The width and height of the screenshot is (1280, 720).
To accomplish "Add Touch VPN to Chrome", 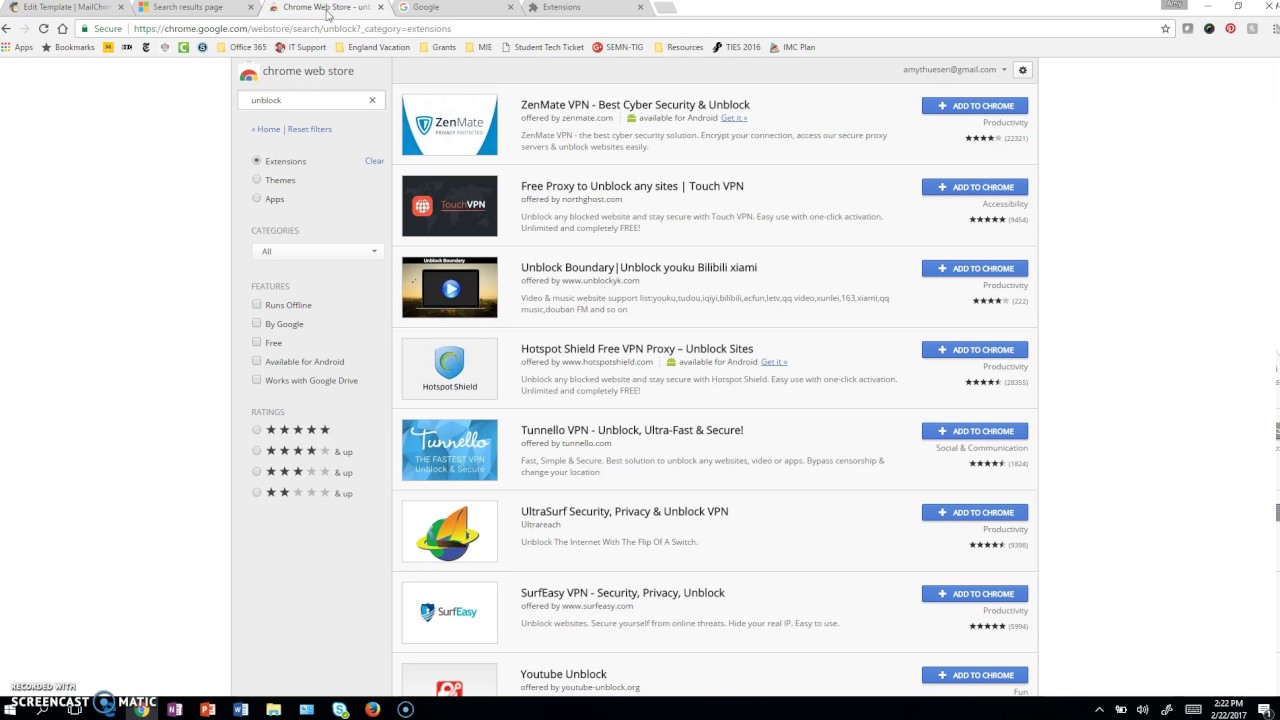I will [975, 187].
